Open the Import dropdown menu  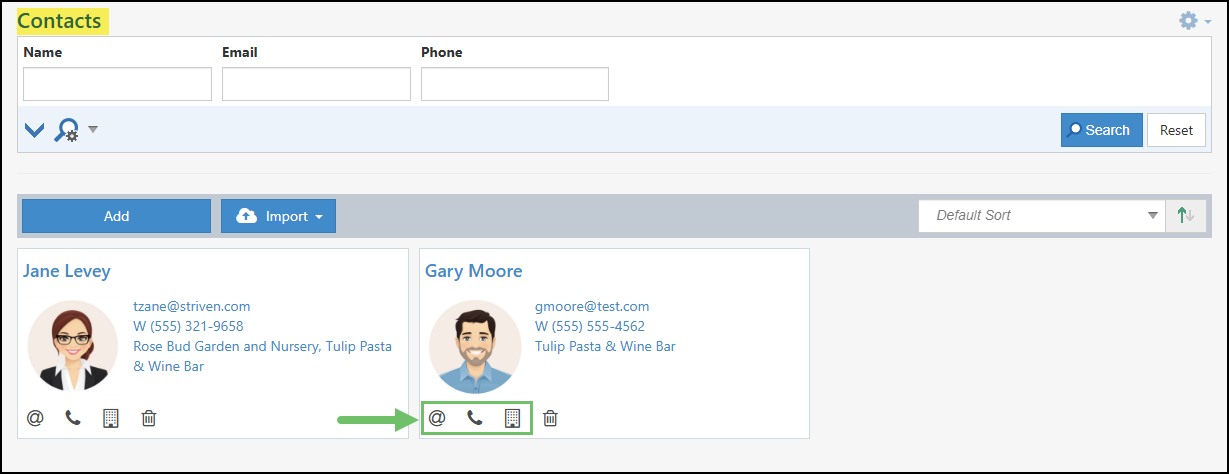point(278,216)
